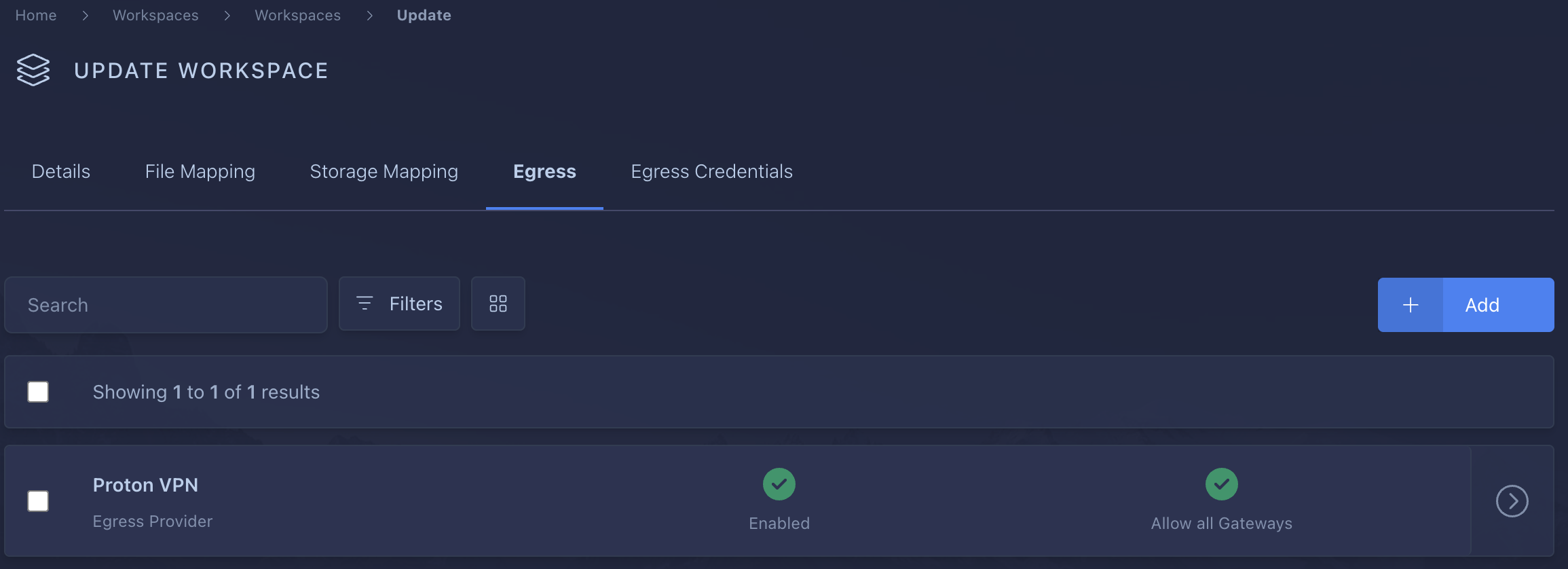Open Proton VPN details via the chevron arrow
The width and height of the screenshot is (1568, 569).
(1512, 500)
